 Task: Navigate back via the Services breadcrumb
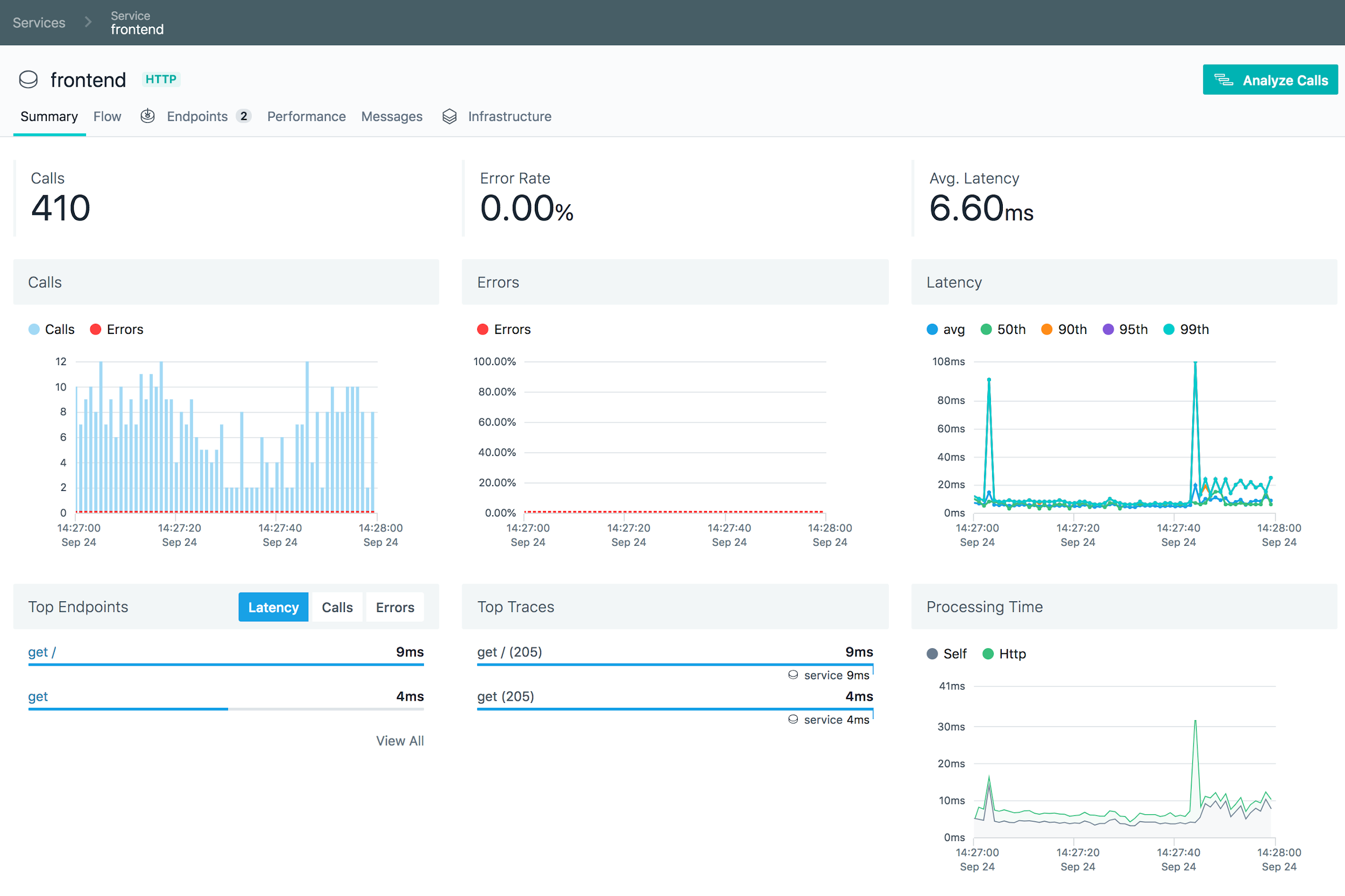pyautogui.click(x=38, y=22)
